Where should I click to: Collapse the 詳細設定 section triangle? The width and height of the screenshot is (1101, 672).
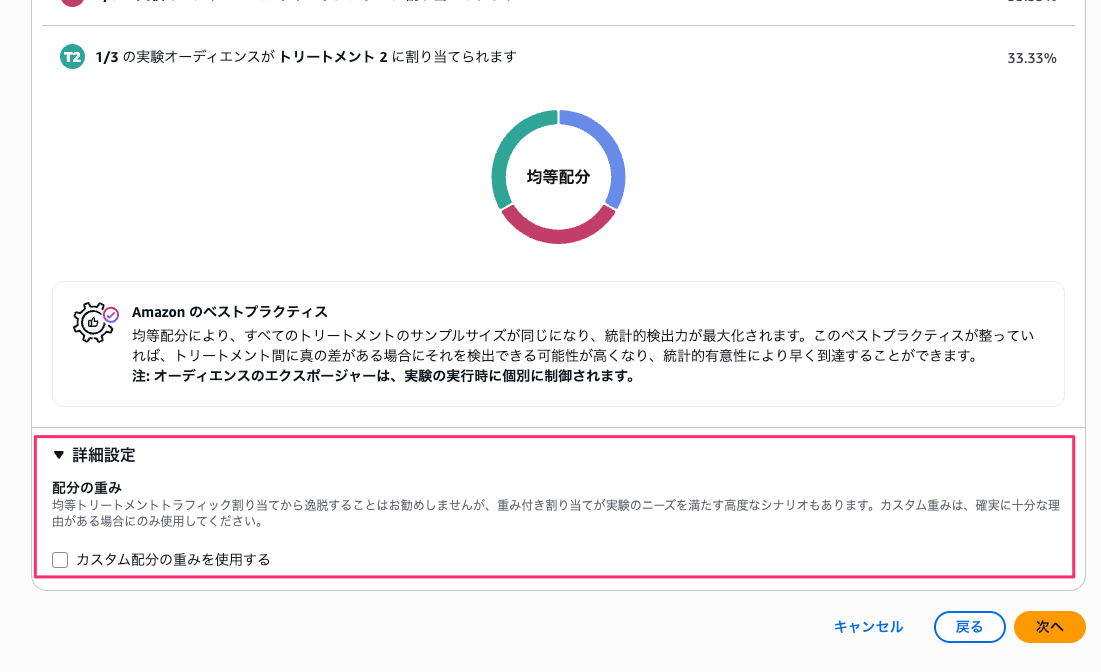[59, 455]
